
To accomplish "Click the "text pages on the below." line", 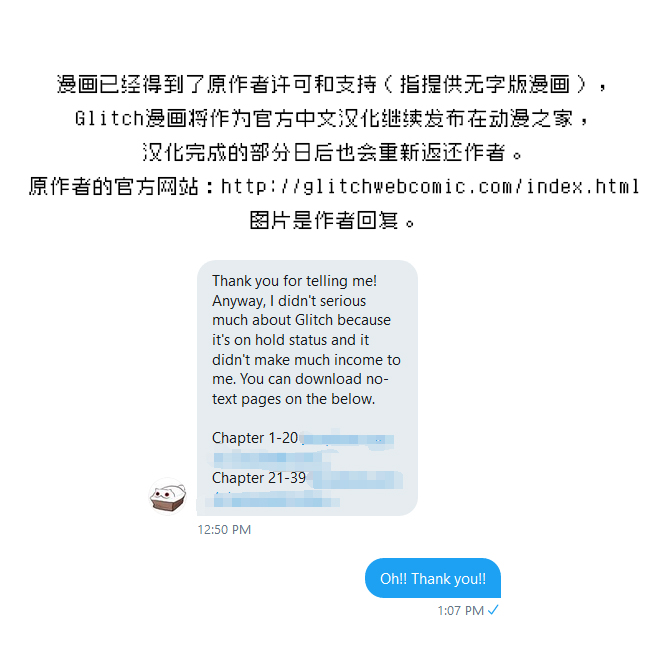I will [293, 399].
